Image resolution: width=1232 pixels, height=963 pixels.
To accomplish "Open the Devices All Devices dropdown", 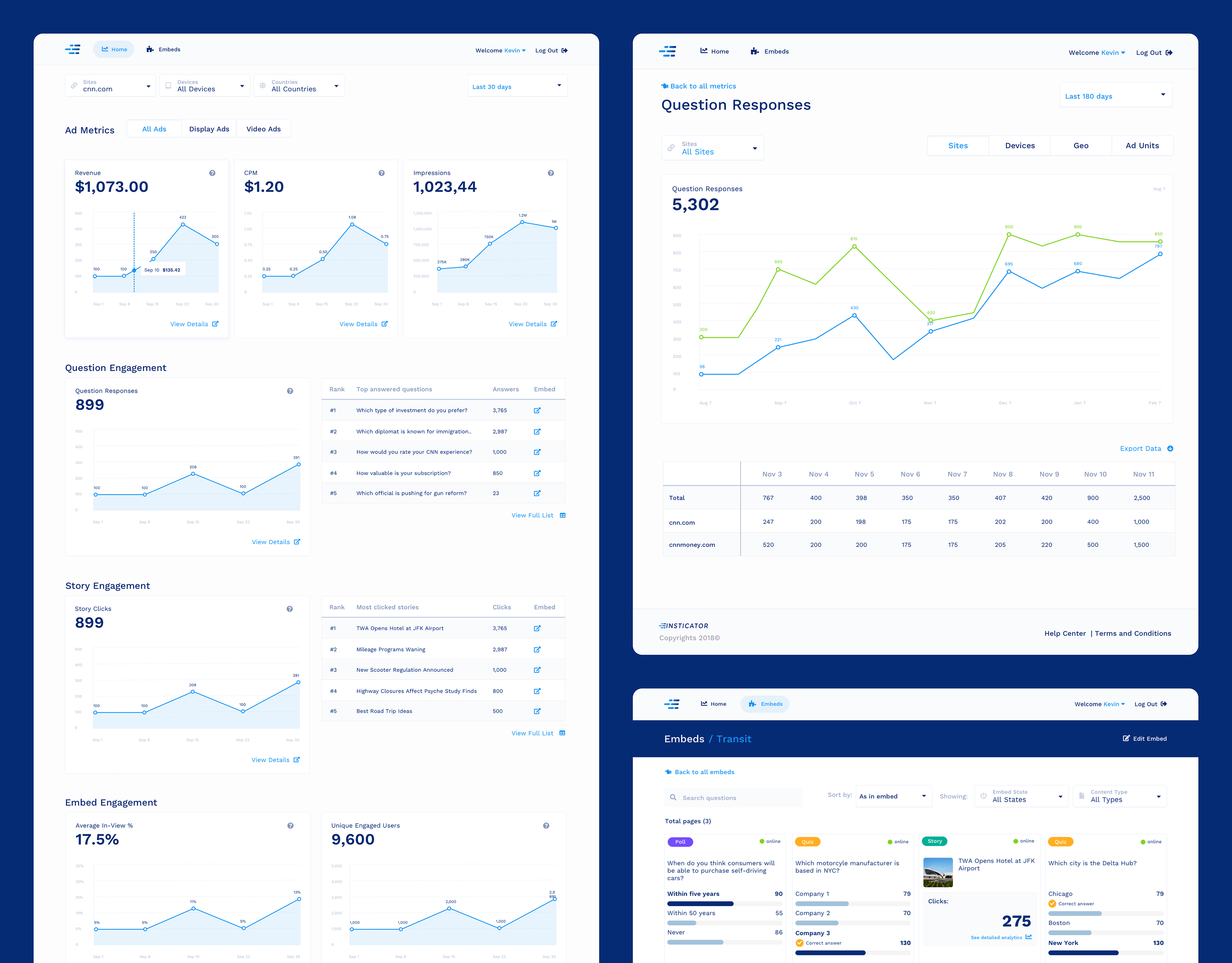I will [x=204, y=86].
